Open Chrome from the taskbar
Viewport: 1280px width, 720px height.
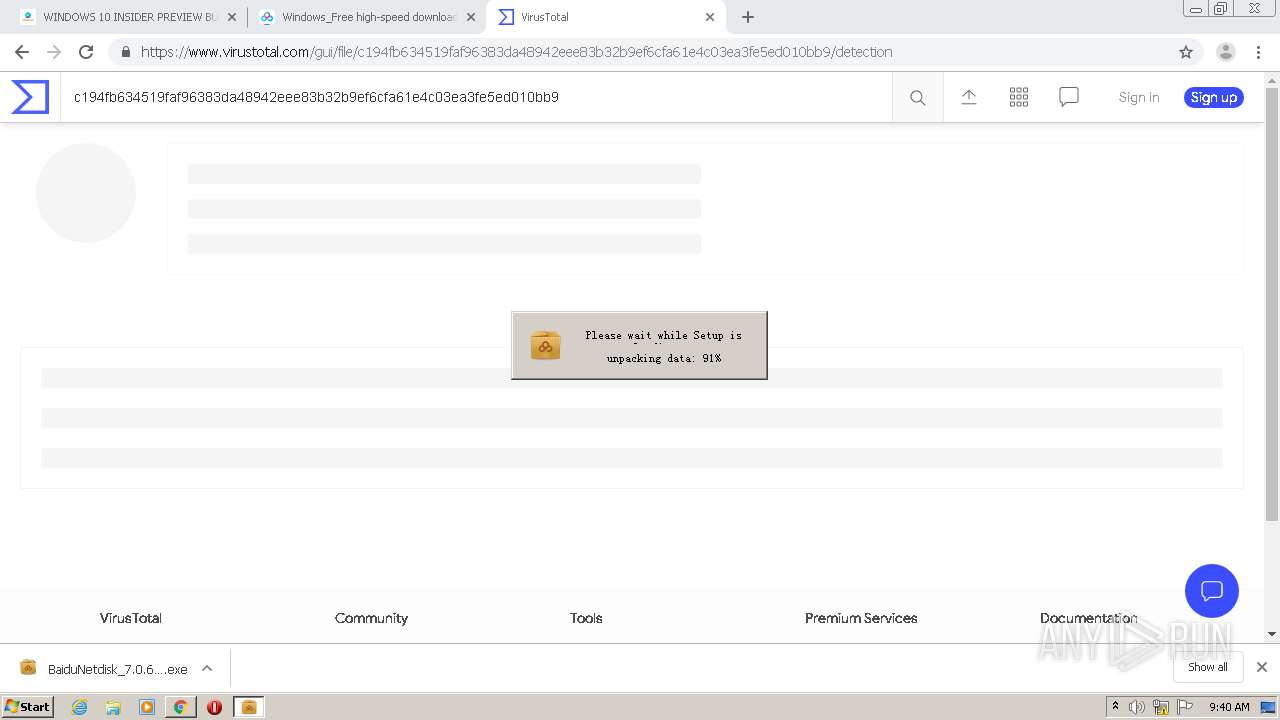point(181,707)
